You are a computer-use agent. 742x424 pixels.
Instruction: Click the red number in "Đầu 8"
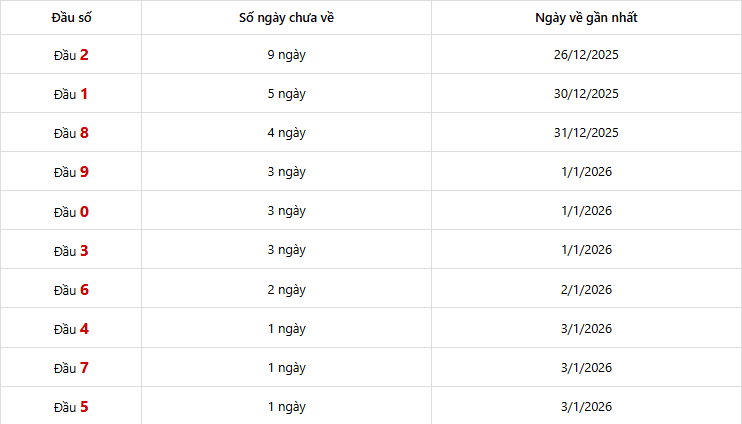click(x=84, y=133)
